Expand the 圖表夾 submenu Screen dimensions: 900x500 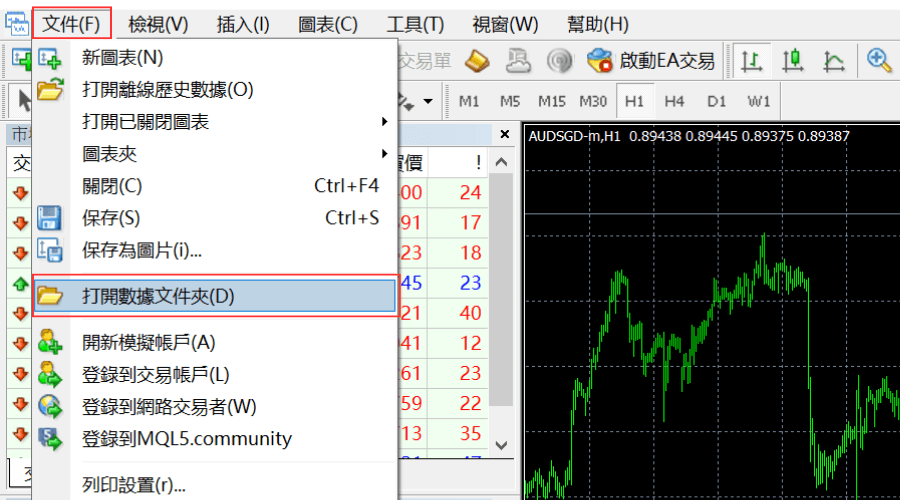click(x=215, y=154)
